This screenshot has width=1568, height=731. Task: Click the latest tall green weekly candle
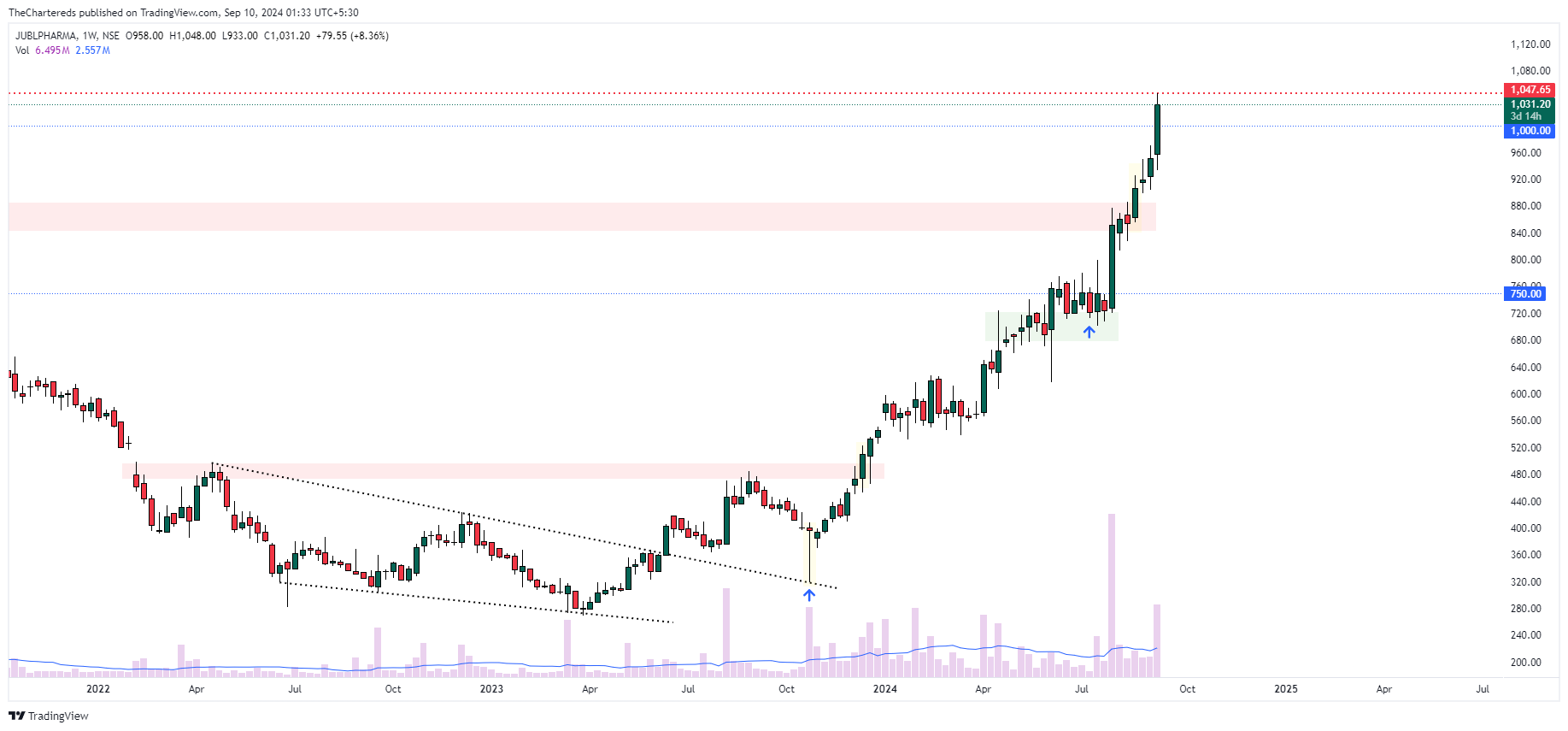point(1157,129)
